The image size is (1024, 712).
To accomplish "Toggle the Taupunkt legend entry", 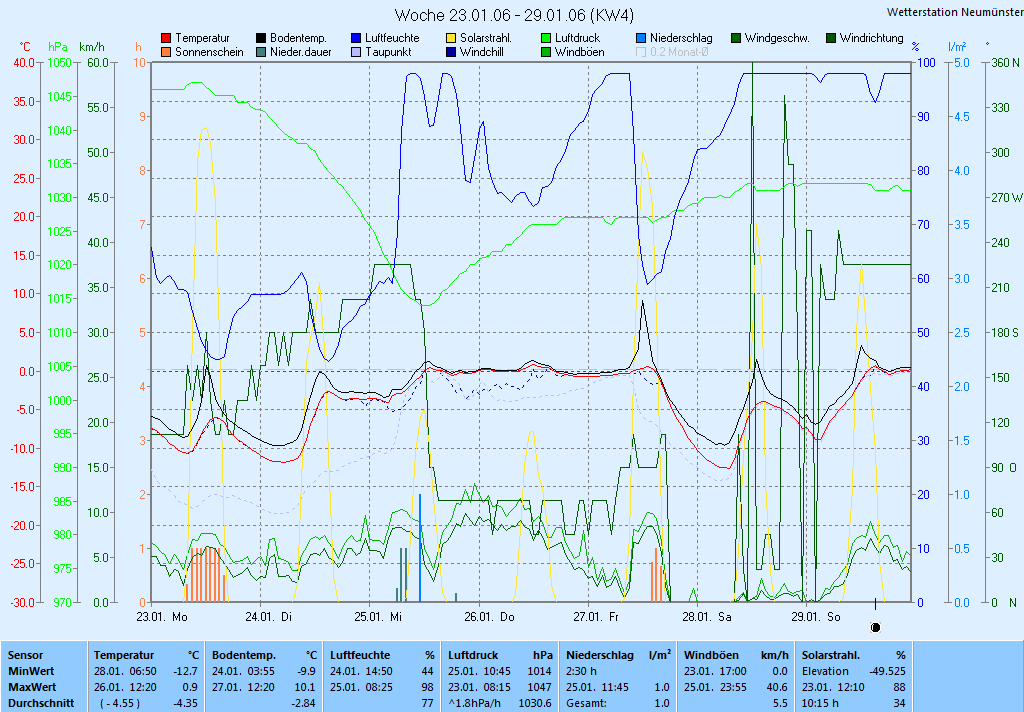I will point(381,52).
